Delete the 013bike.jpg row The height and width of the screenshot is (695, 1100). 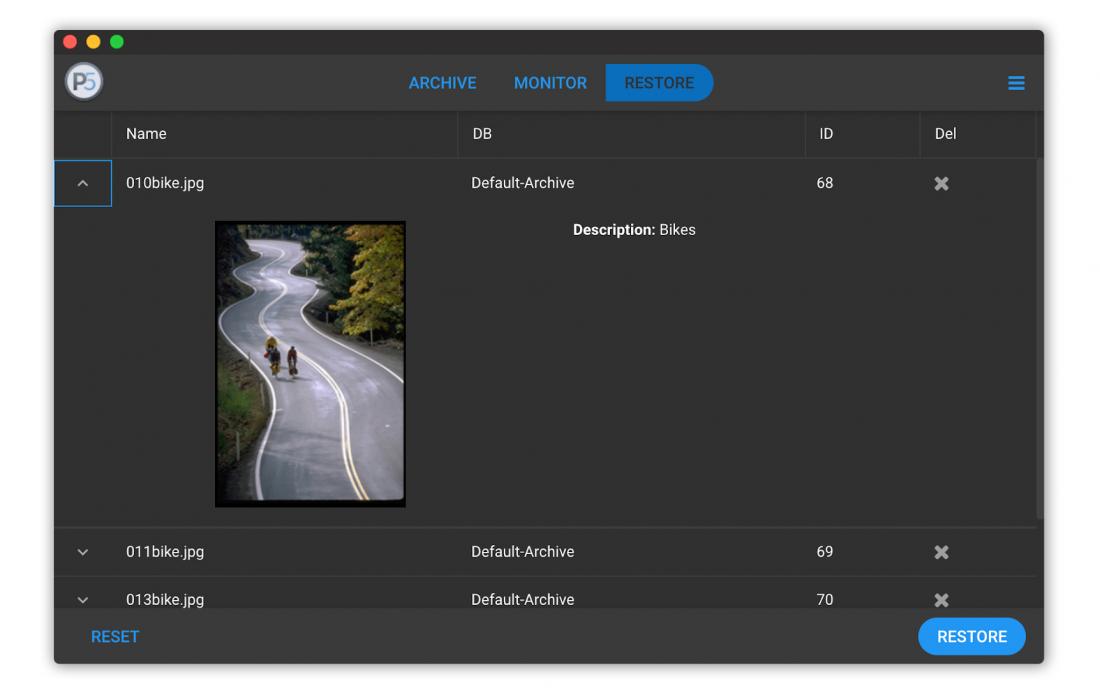pyautogui.click(x=941, y=600)
